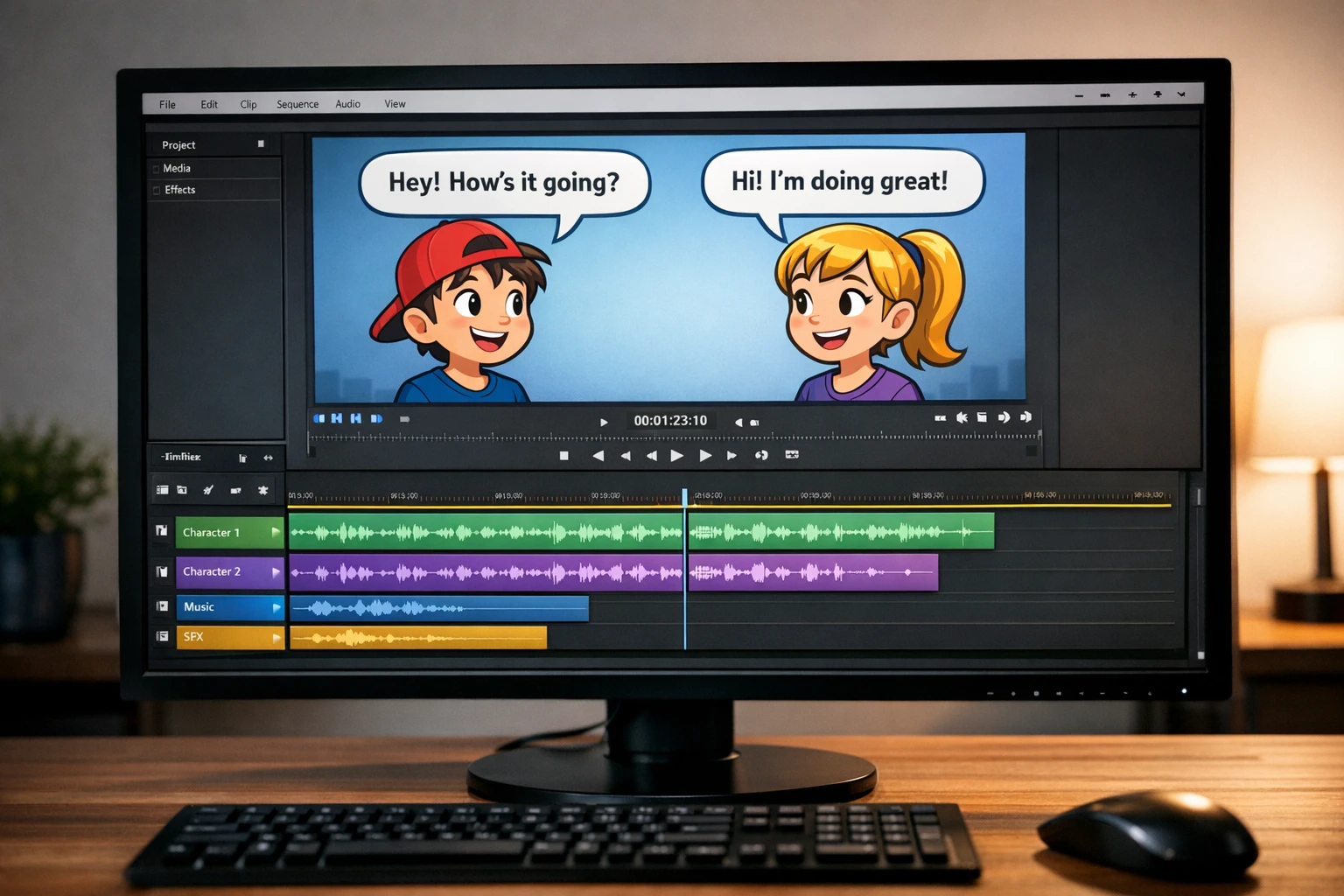Toggle the SFX track header icon
The image size is (1344, 896).
(162, 637)
